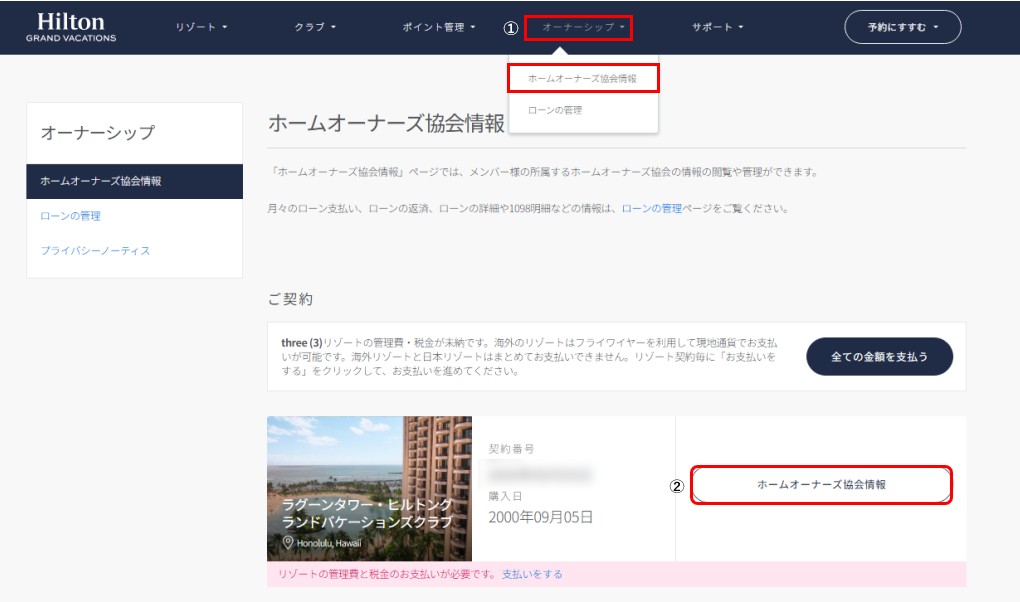Click the location pin icon beside Honolulu, Hawaii
1020x602 pixels.
coord(288,543)
